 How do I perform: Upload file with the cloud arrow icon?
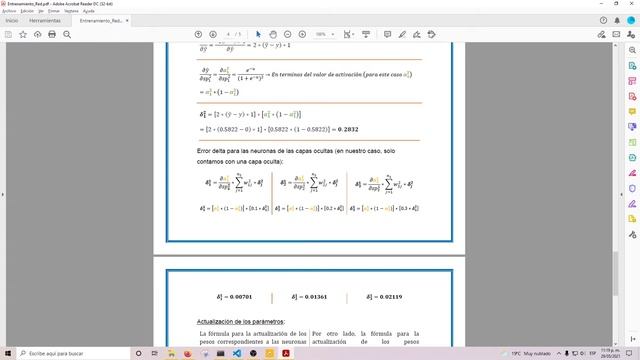pos(38,34)
